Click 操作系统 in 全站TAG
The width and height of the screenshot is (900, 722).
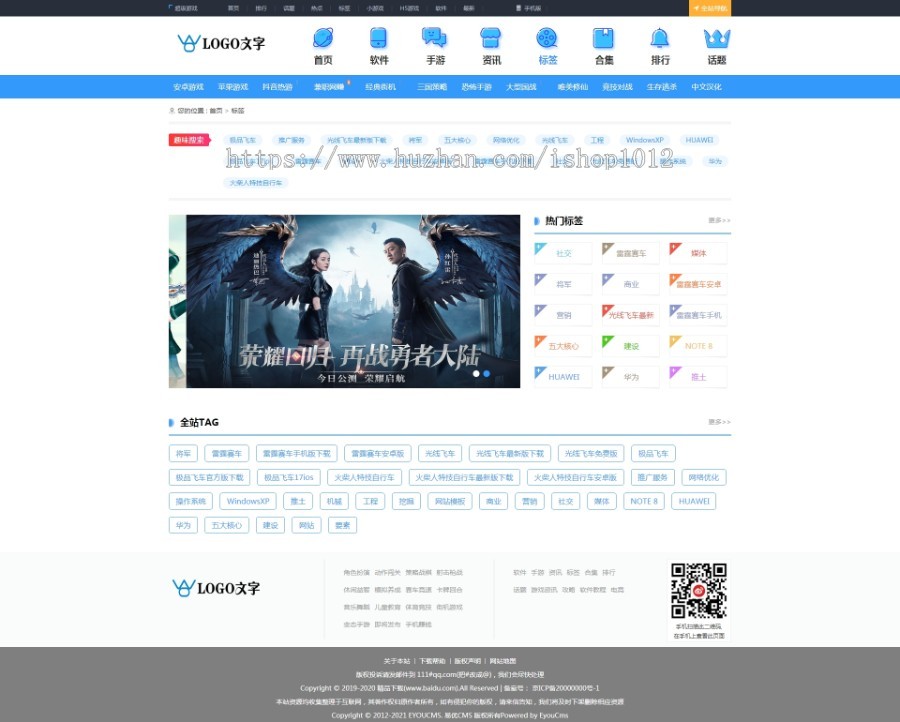click(191, 501)
